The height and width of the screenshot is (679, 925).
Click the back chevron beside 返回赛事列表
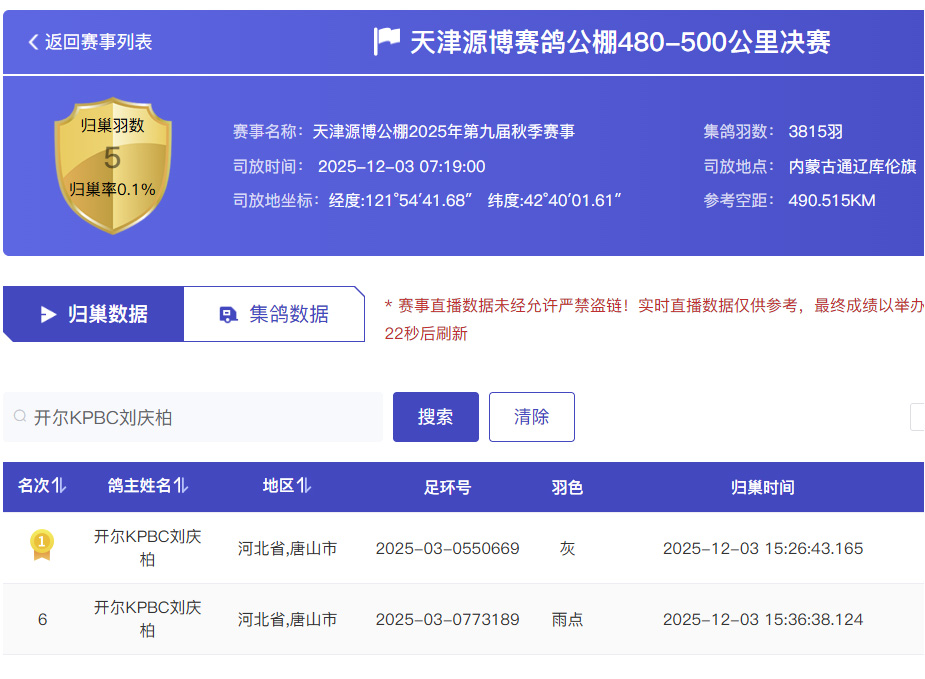click(x=33, y=42)
